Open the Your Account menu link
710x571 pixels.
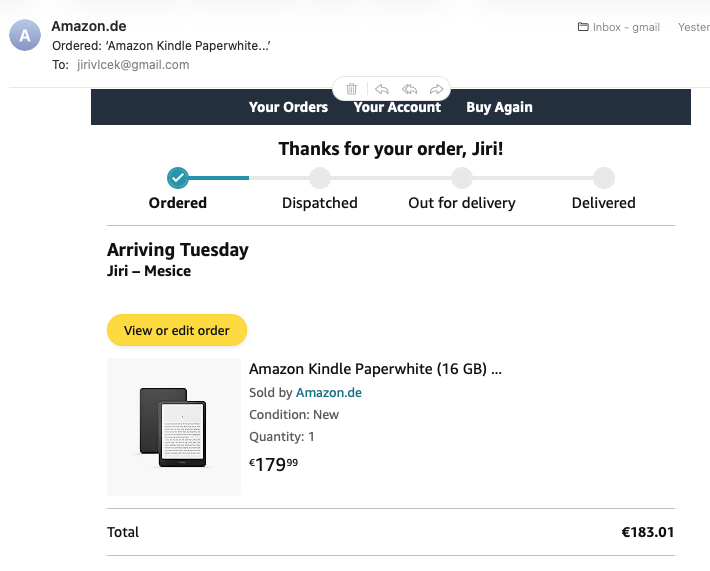pyautogui.click(x=397, y=107)
